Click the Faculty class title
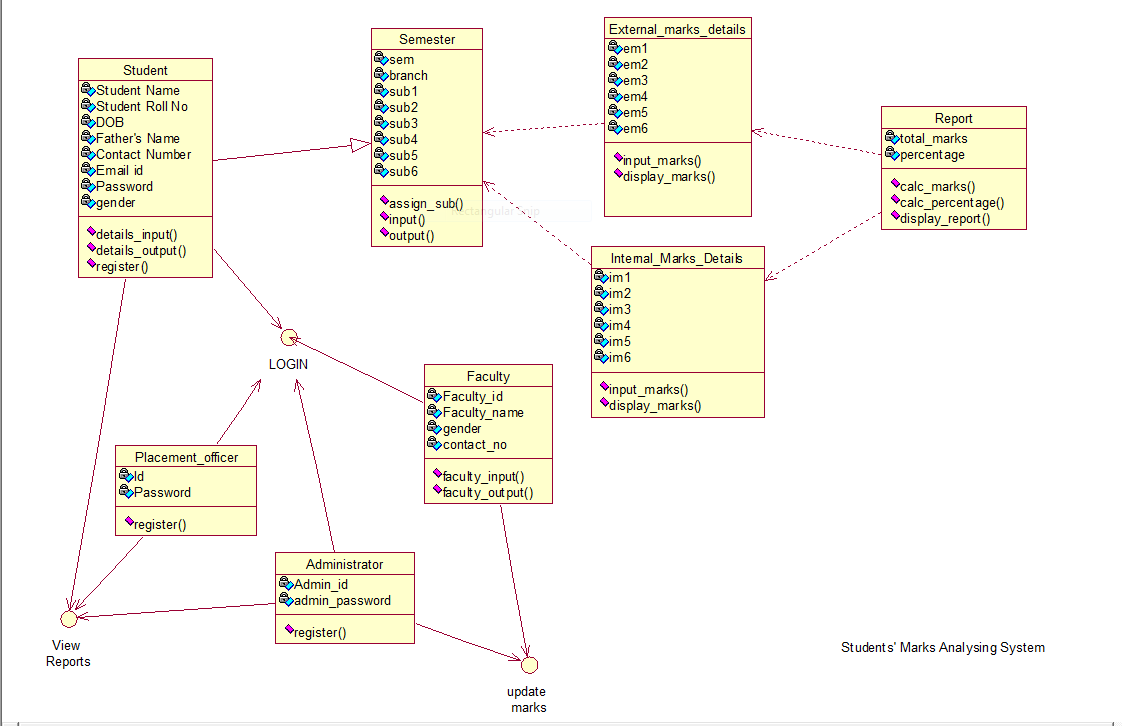The width and height of the screenshot is (1122, 726). point(488,376)
